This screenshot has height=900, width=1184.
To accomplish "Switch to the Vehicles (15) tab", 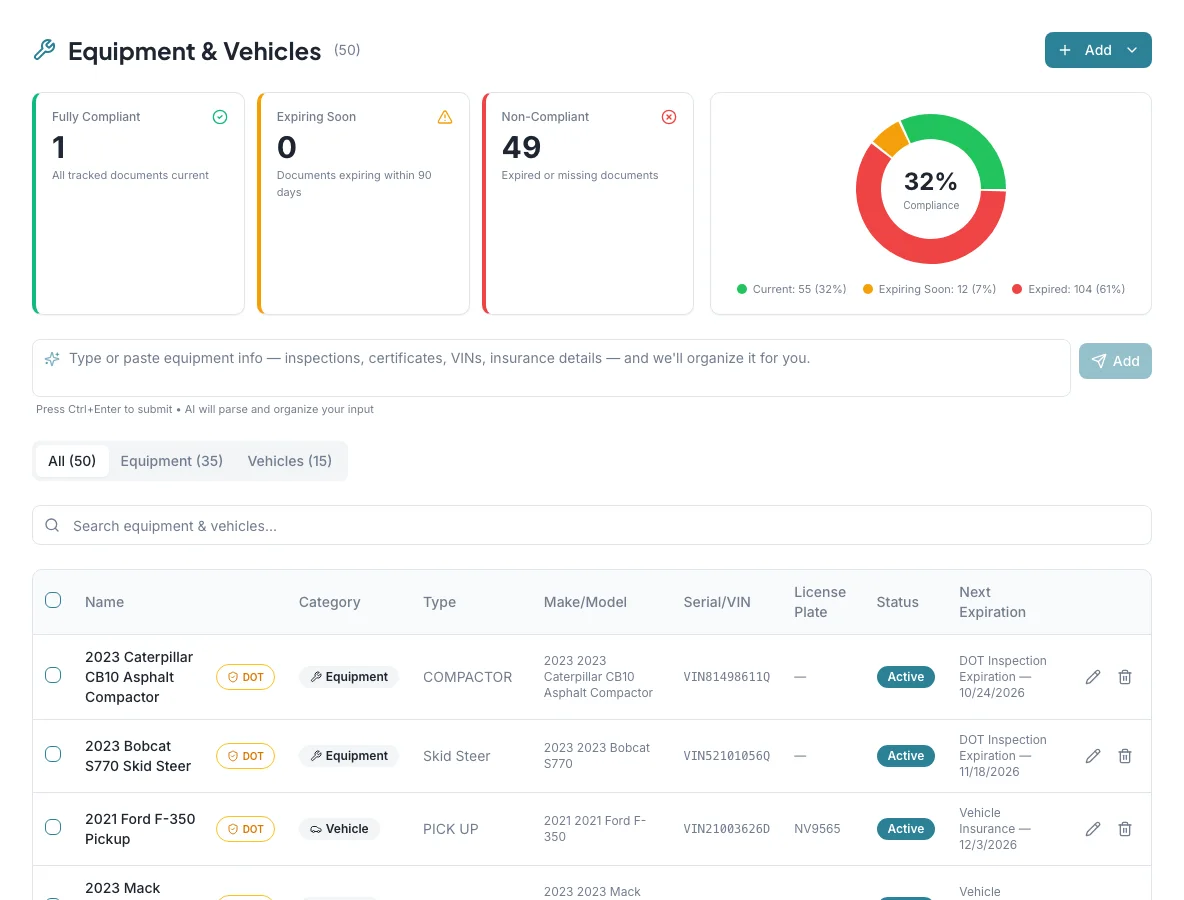I will pyautogui.click(x=289, y=461).
